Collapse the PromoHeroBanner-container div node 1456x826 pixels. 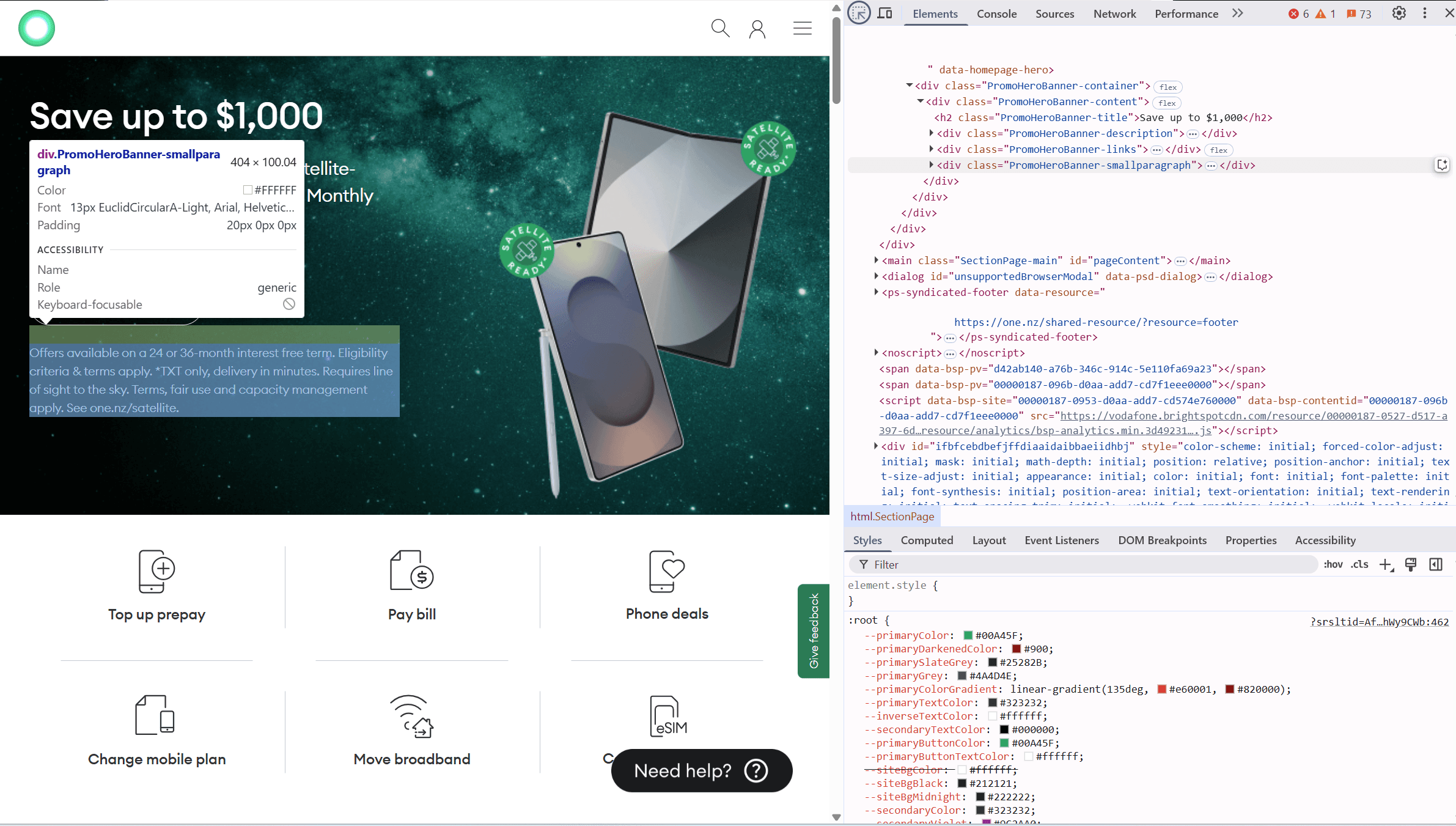(x=910, y=86)
